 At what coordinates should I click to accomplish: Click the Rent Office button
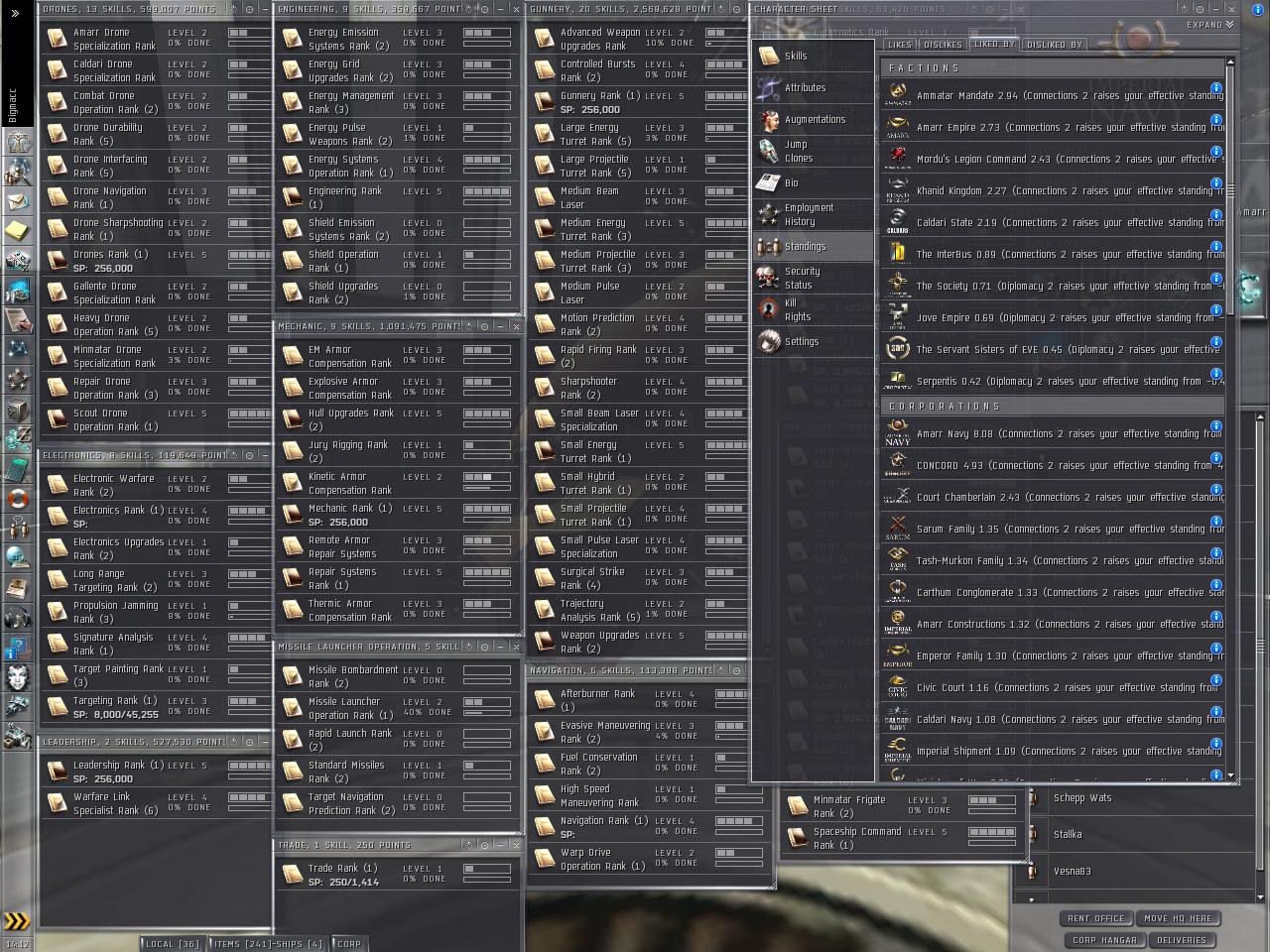pos(1096,918)
